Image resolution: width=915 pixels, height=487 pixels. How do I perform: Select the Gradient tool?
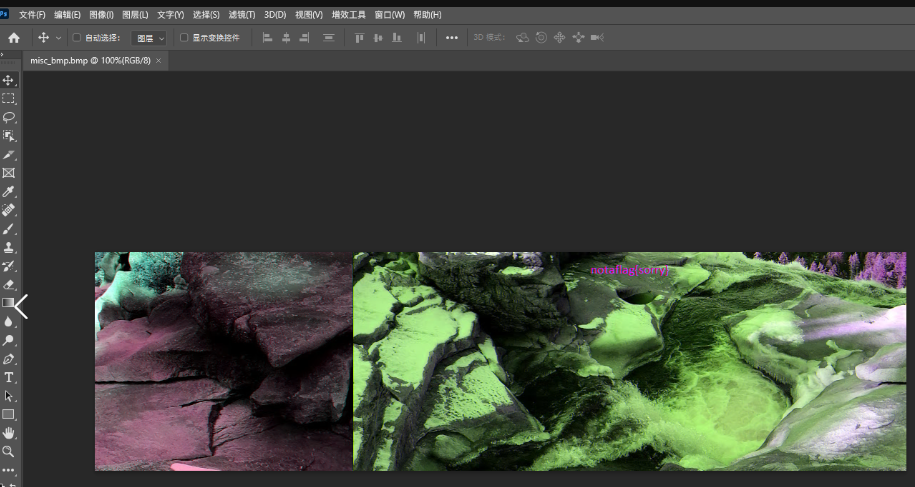click(x=9, y=303)
